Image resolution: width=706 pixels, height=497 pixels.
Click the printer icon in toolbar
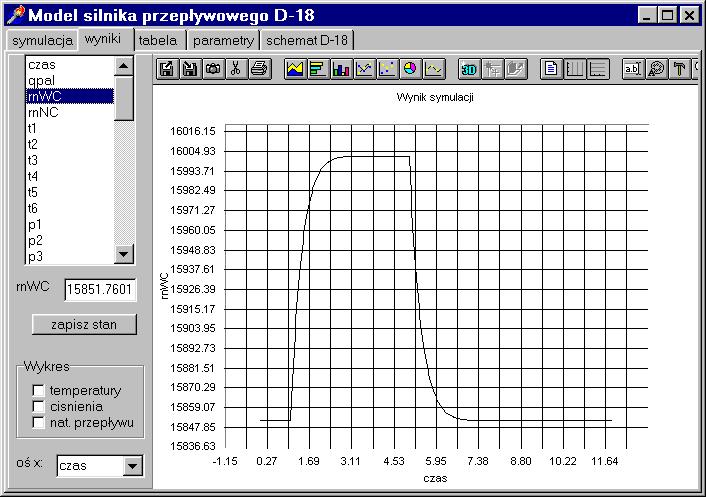(x=259, y=69)
